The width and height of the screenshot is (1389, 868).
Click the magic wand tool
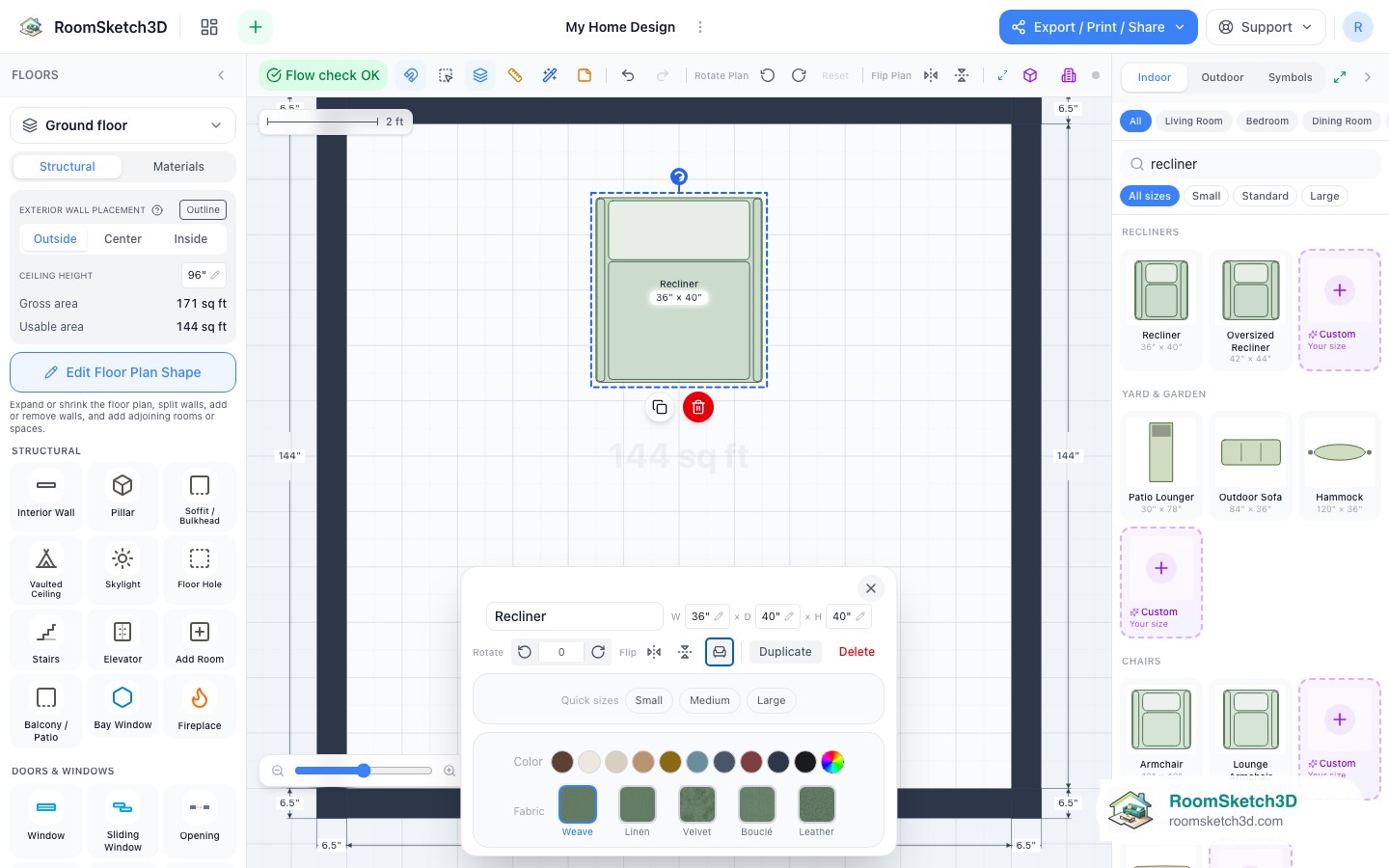pyautogui.click(x=550, y=75)
